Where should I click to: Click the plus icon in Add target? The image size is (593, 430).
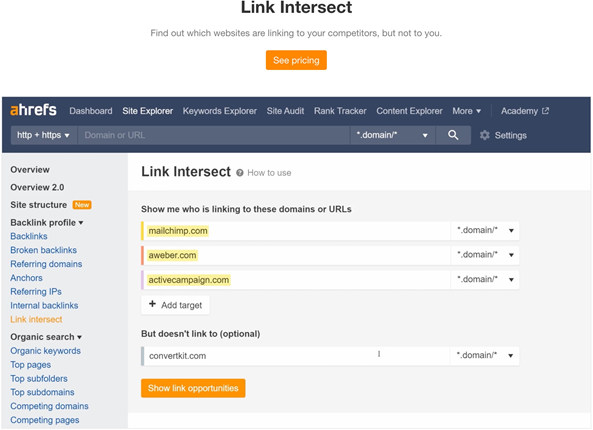pos(152,304)
